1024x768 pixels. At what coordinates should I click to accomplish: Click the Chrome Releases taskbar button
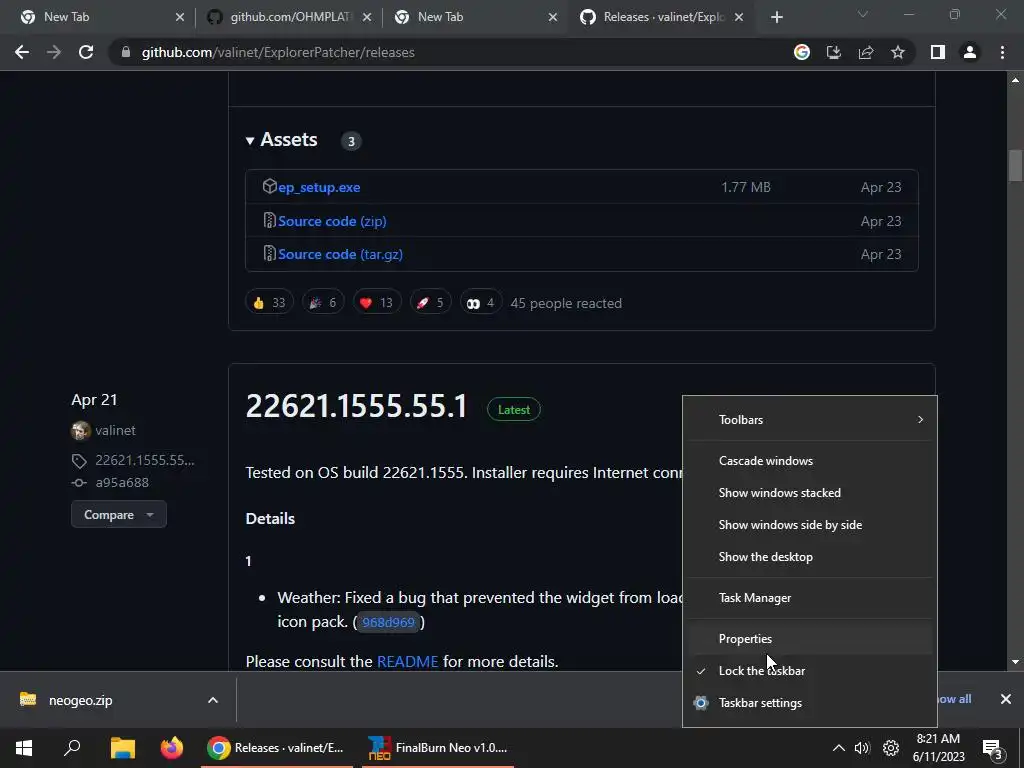pyautogui.click(x=275, y=748)
